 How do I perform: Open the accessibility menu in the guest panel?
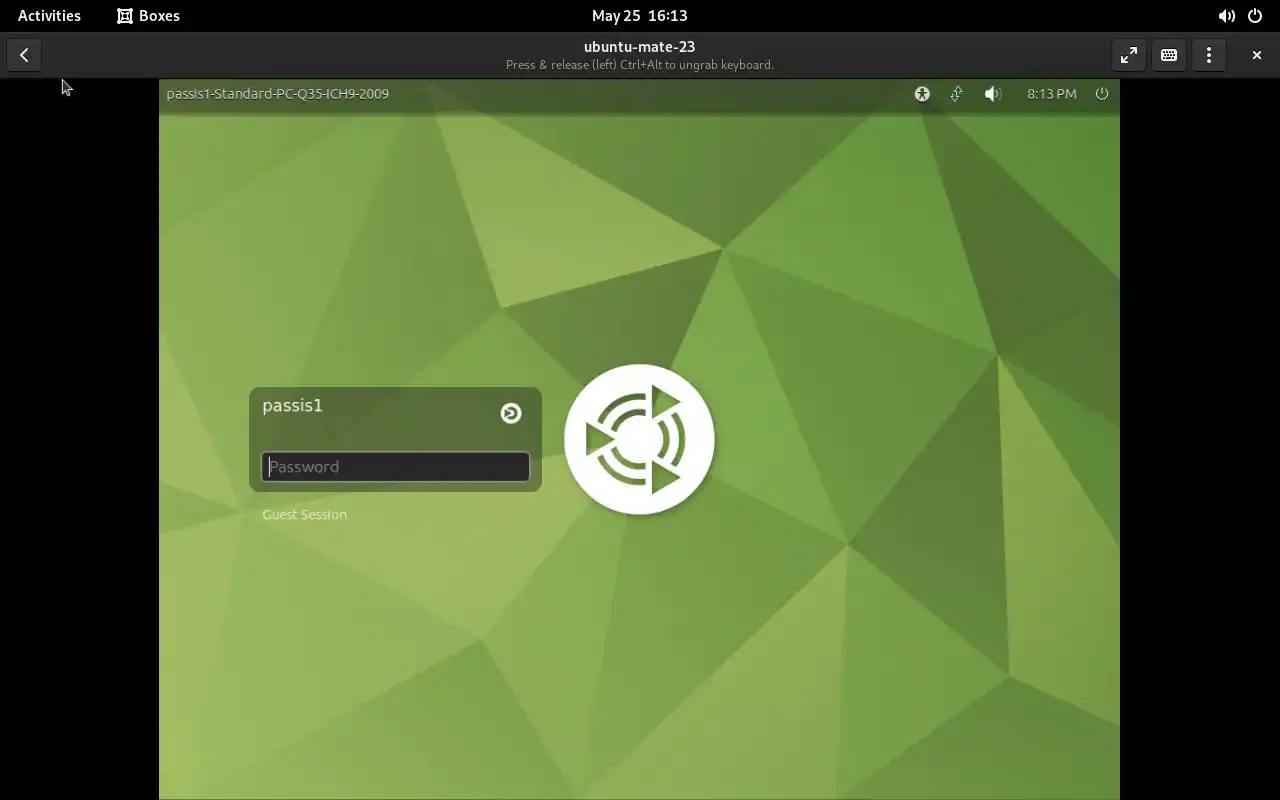[x=922, y=93]
